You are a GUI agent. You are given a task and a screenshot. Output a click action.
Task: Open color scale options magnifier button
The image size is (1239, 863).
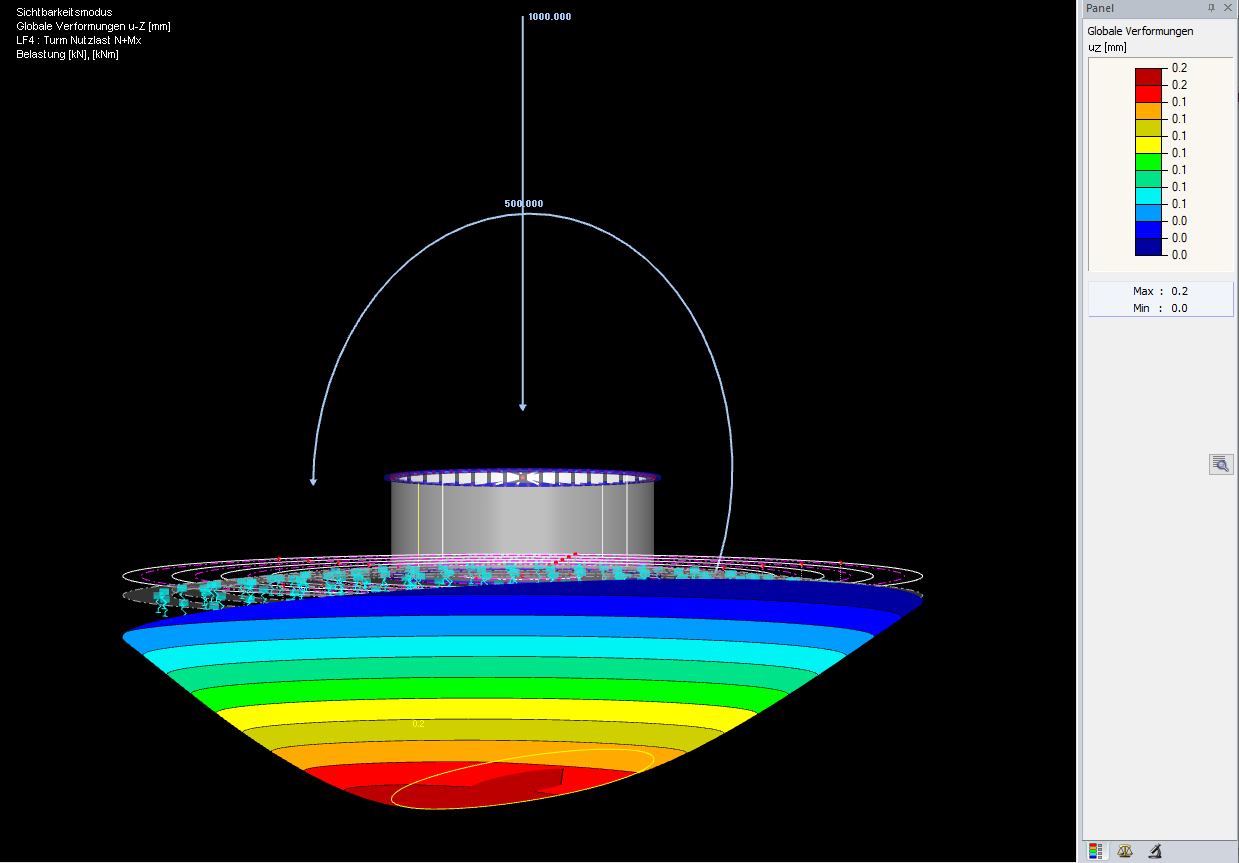pos(1221,464)
